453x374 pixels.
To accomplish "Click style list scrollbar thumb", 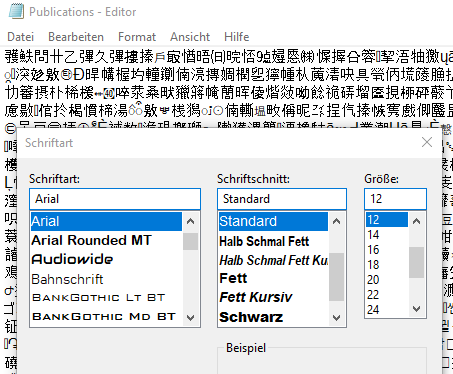I will (x=337, y=277).
